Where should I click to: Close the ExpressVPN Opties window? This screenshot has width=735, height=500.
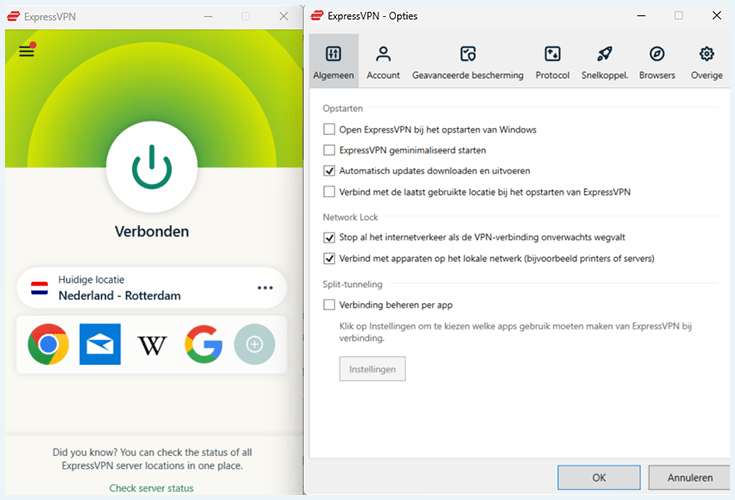click(717, 15)
